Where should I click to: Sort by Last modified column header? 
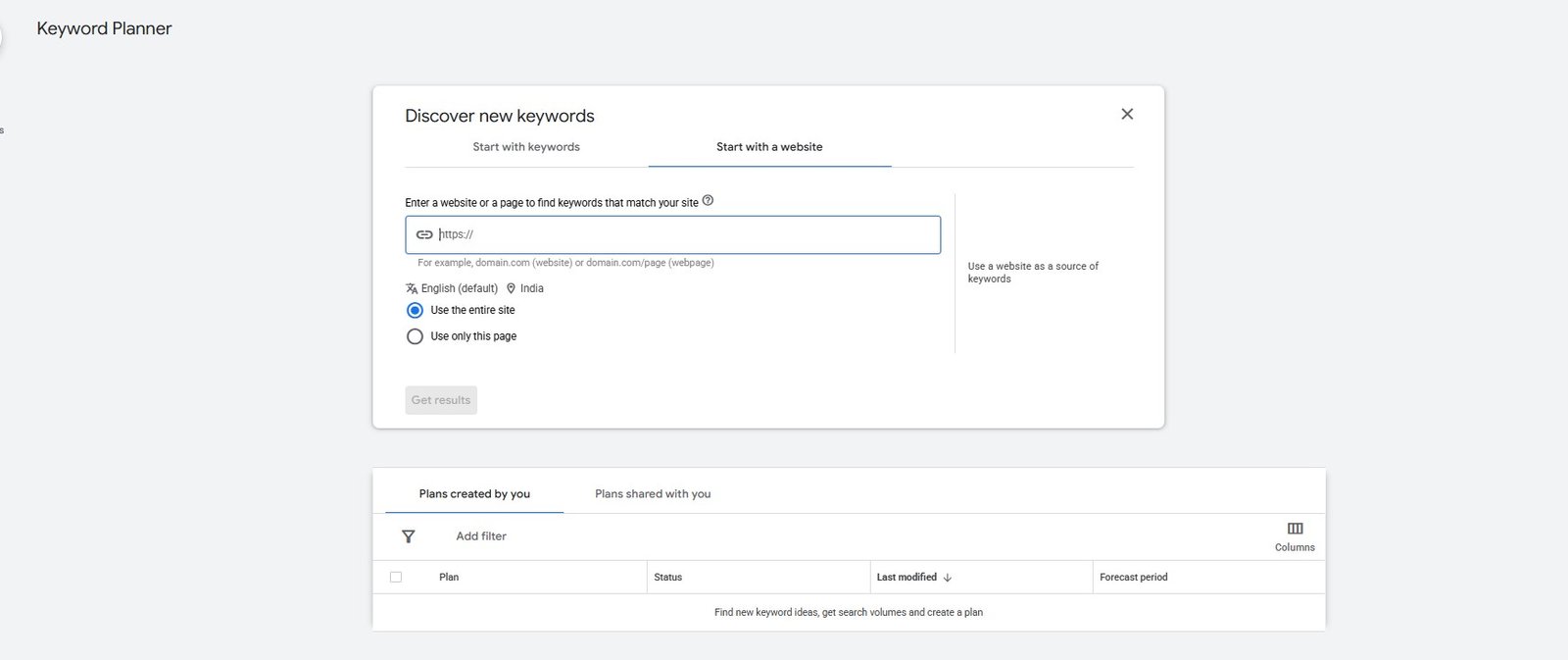[906, 577]
